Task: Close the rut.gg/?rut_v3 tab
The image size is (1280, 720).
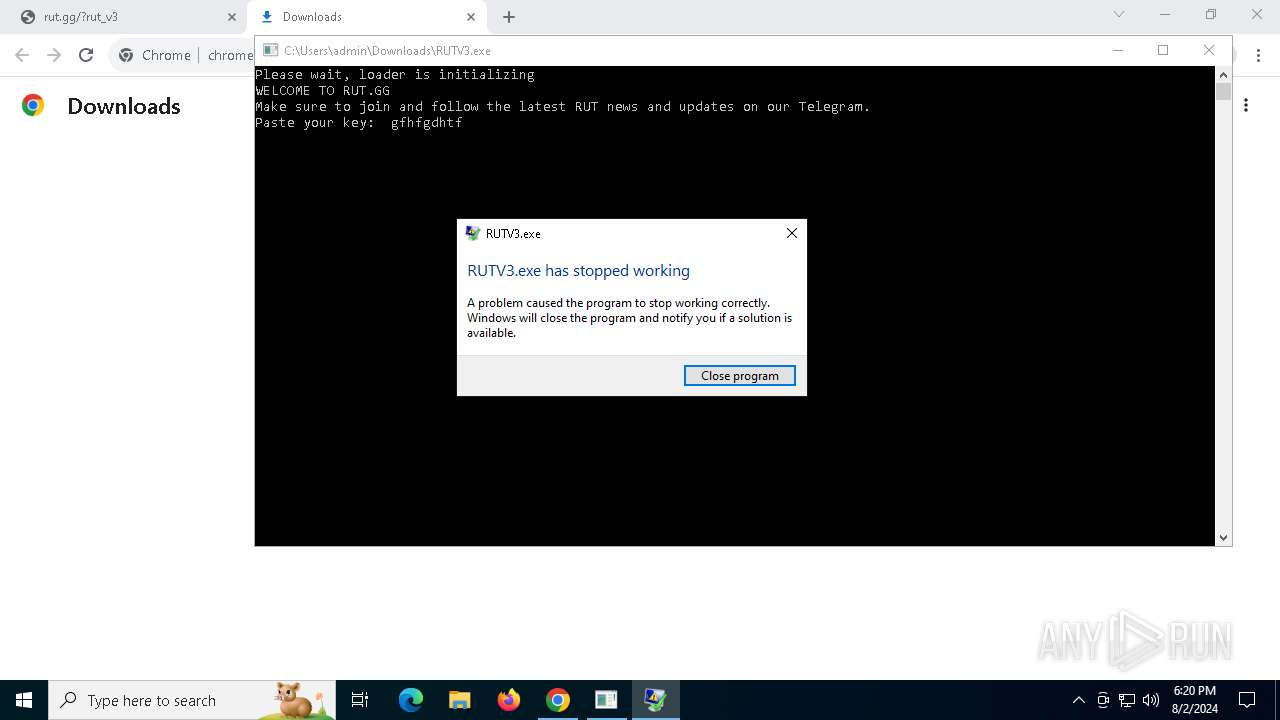Action: tap(232, 17)
